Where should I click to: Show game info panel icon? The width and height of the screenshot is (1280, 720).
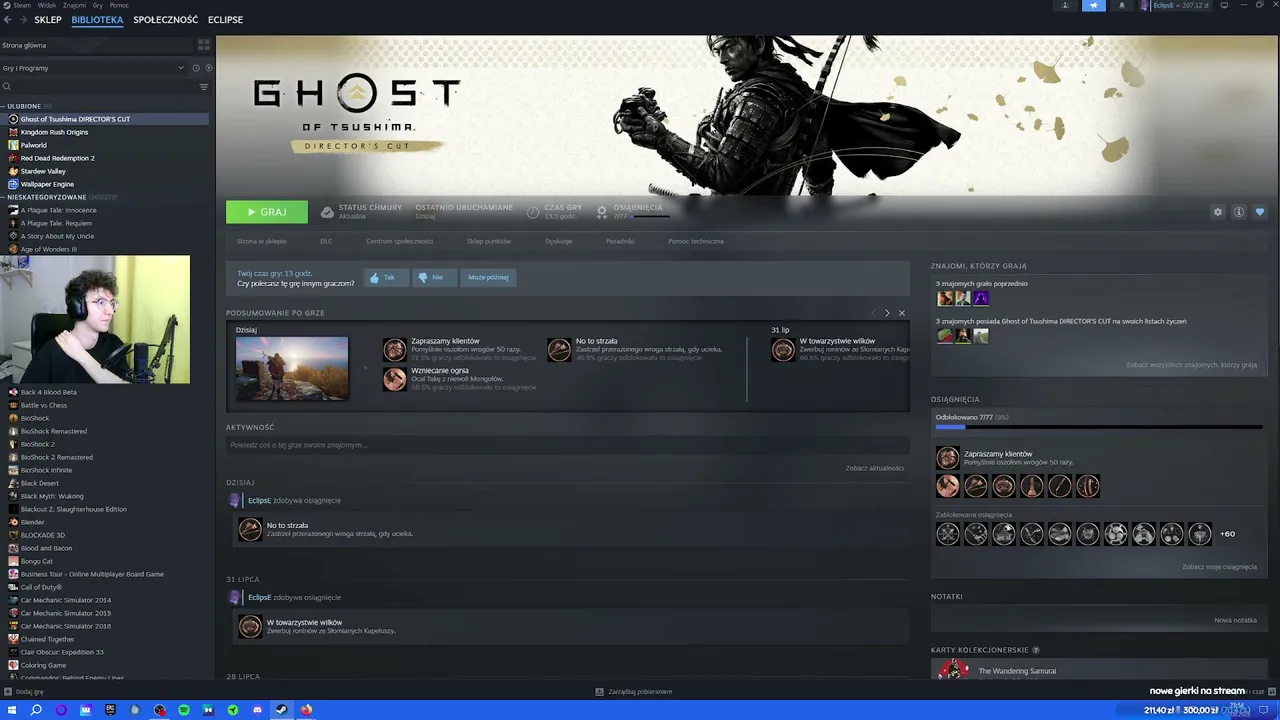(1238, 212)
